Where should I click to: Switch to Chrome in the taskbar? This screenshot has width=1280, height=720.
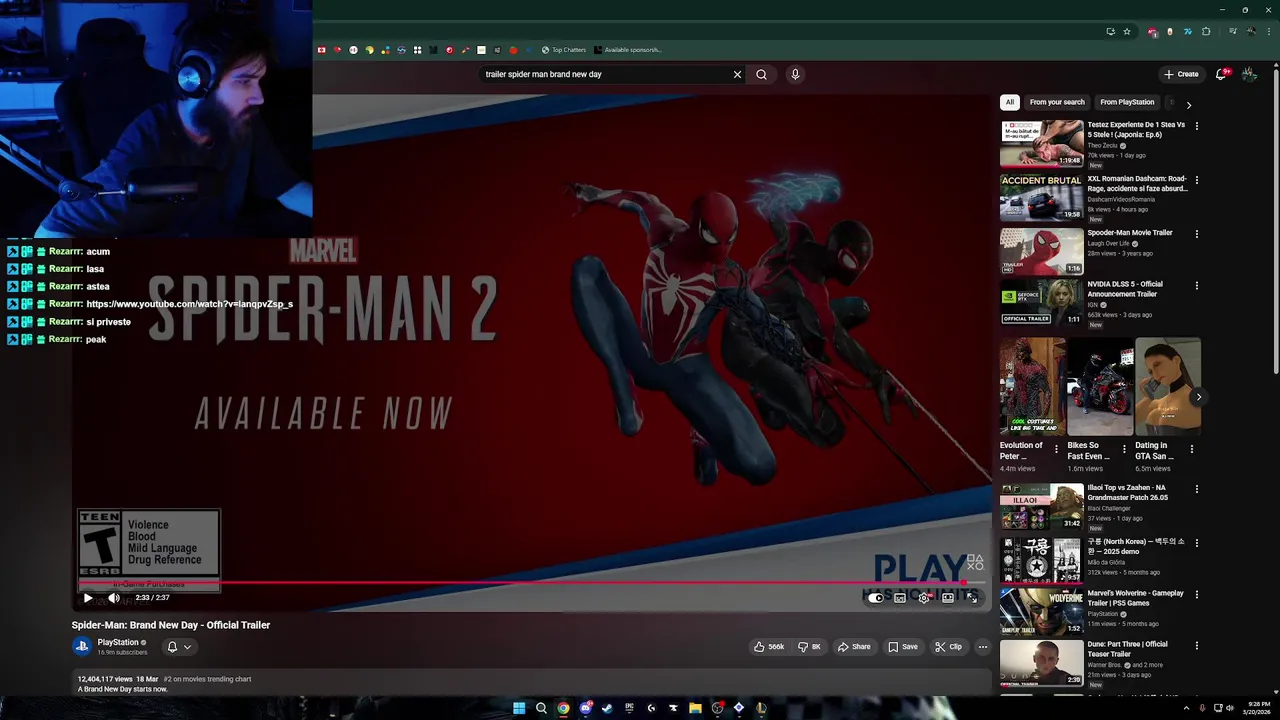pos(563,708)
